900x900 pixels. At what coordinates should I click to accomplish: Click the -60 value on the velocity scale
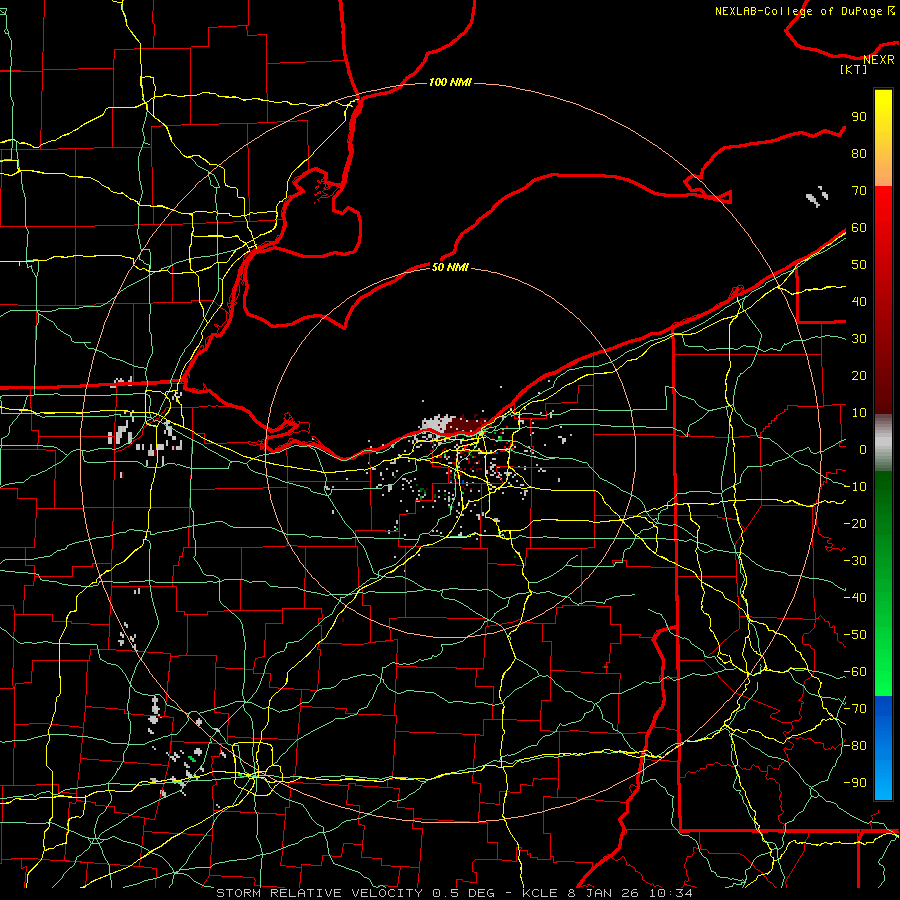[x=855, y=672]
